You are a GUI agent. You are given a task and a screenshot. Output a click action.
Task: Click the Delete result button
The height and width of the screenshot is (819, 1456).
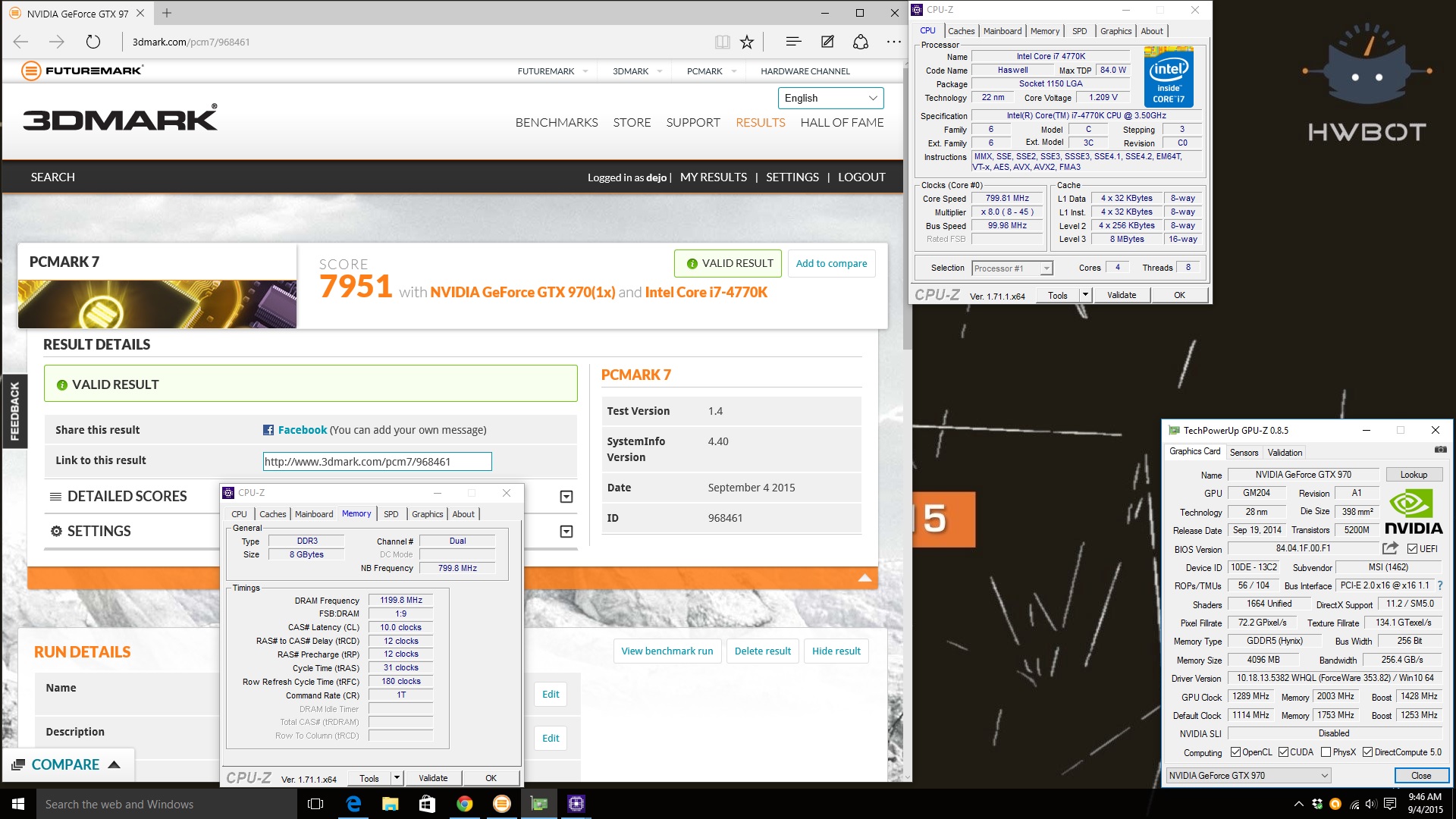tap(762, 651)
